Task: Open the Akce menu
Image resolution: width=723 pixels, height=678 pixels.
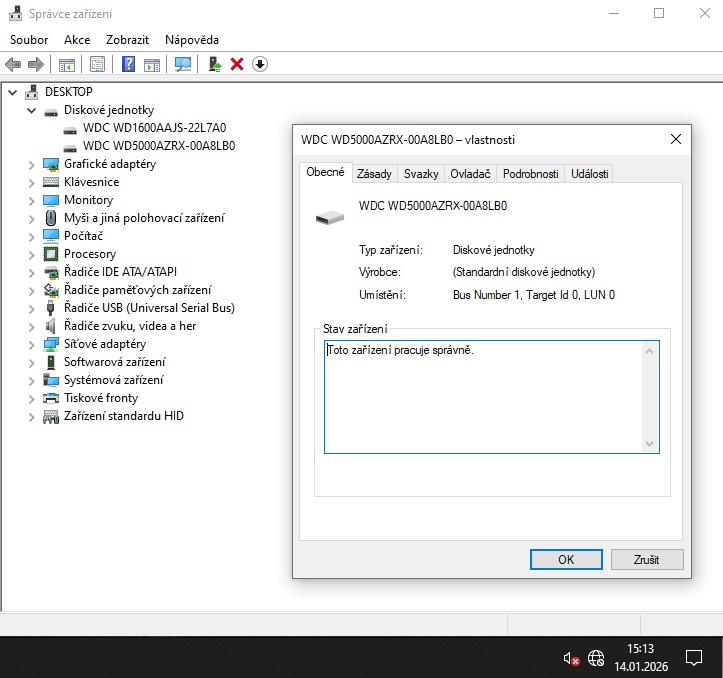Action: click(x=77, y=40)
